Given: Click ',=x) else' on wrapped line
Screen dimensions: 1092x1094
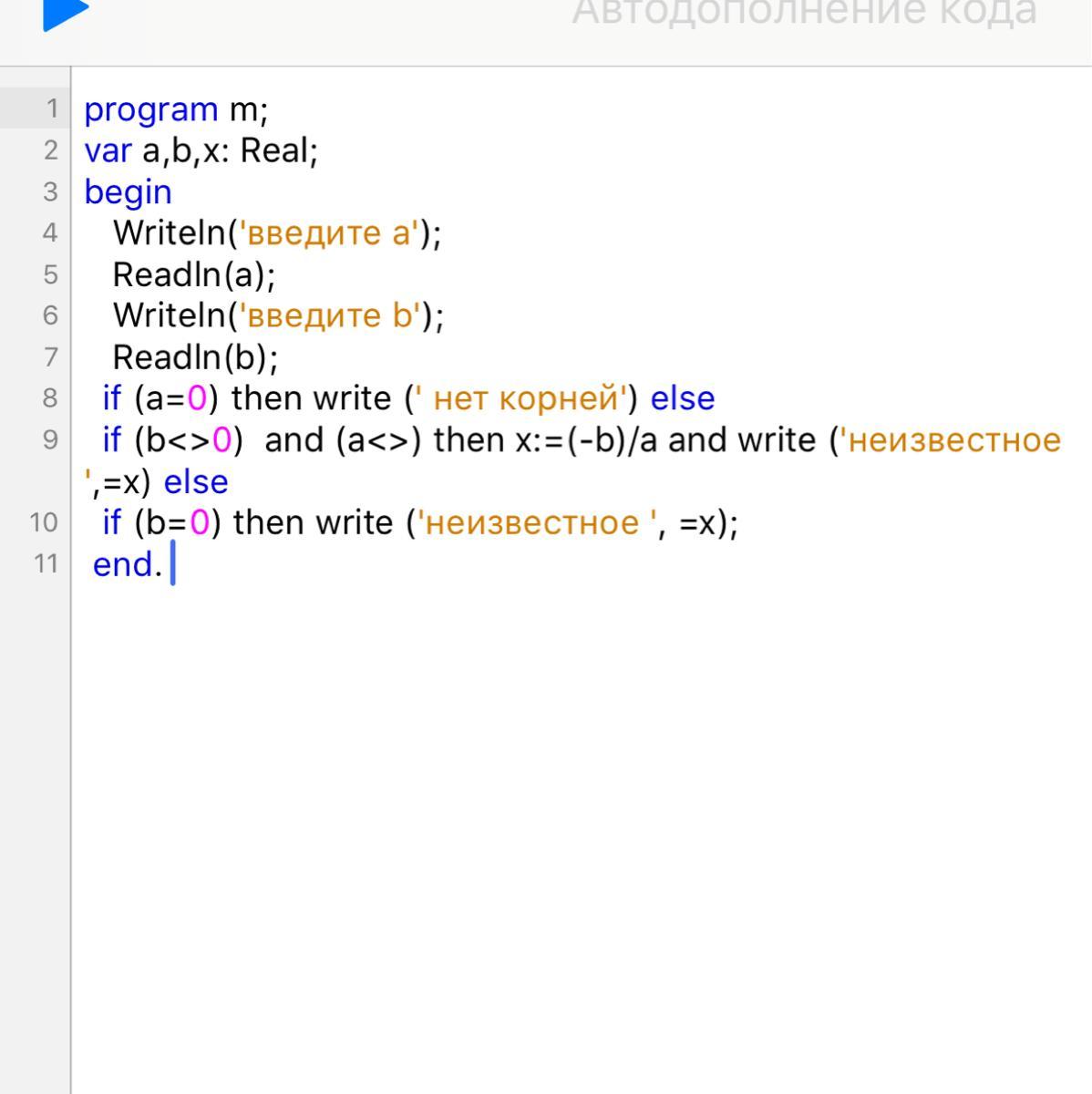Looking at the screenshot, I should tap(156, 481).
